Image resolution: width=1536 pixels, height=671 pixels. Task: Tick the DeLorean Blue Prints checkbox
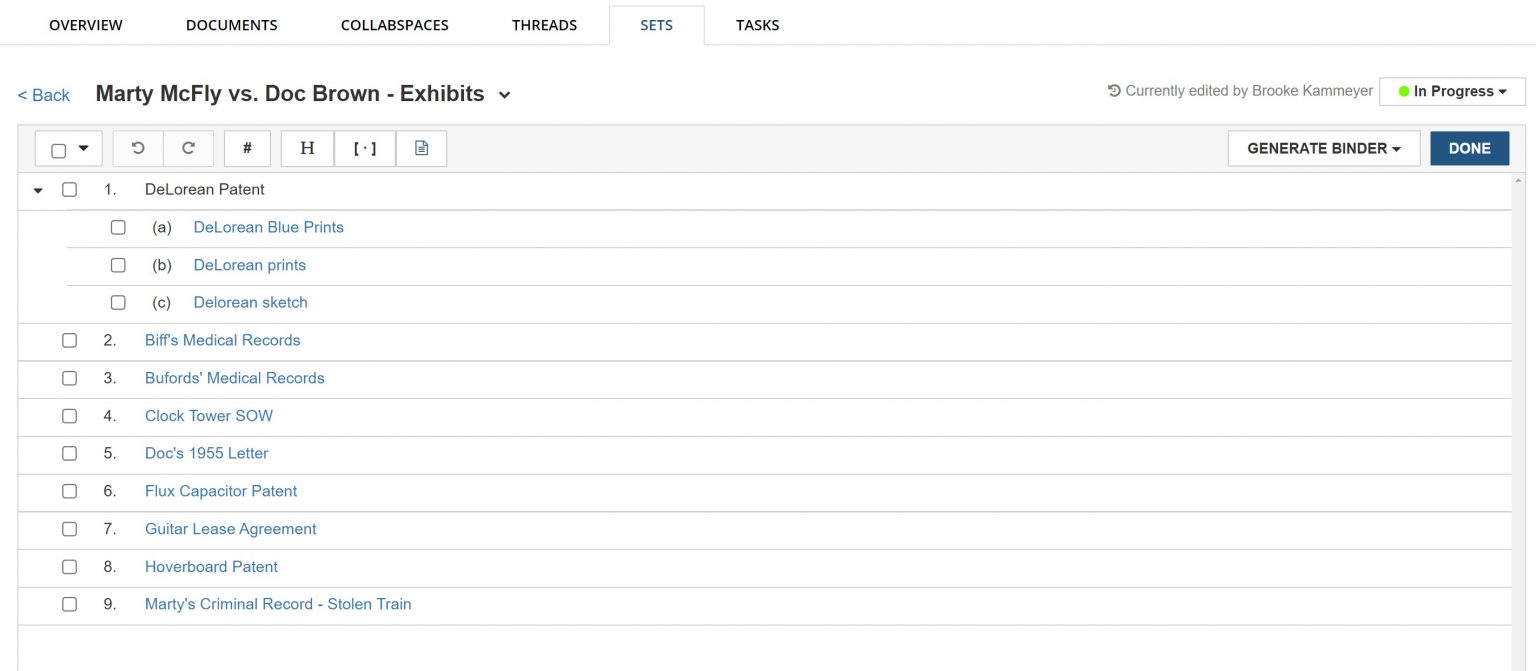click(x=118, y=227)
